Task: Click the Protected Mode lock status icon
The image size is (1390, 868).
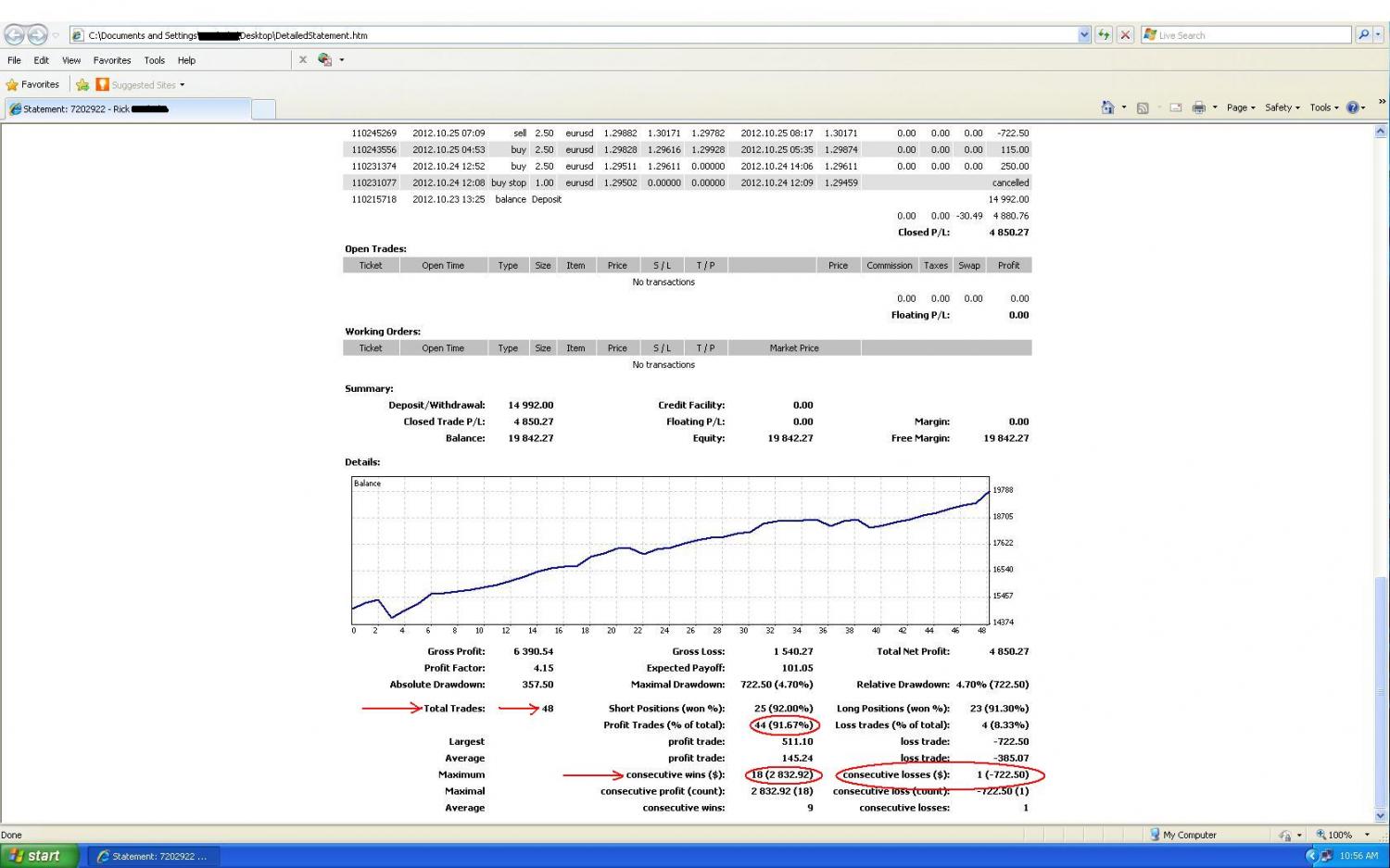Action: [1285, 835]
